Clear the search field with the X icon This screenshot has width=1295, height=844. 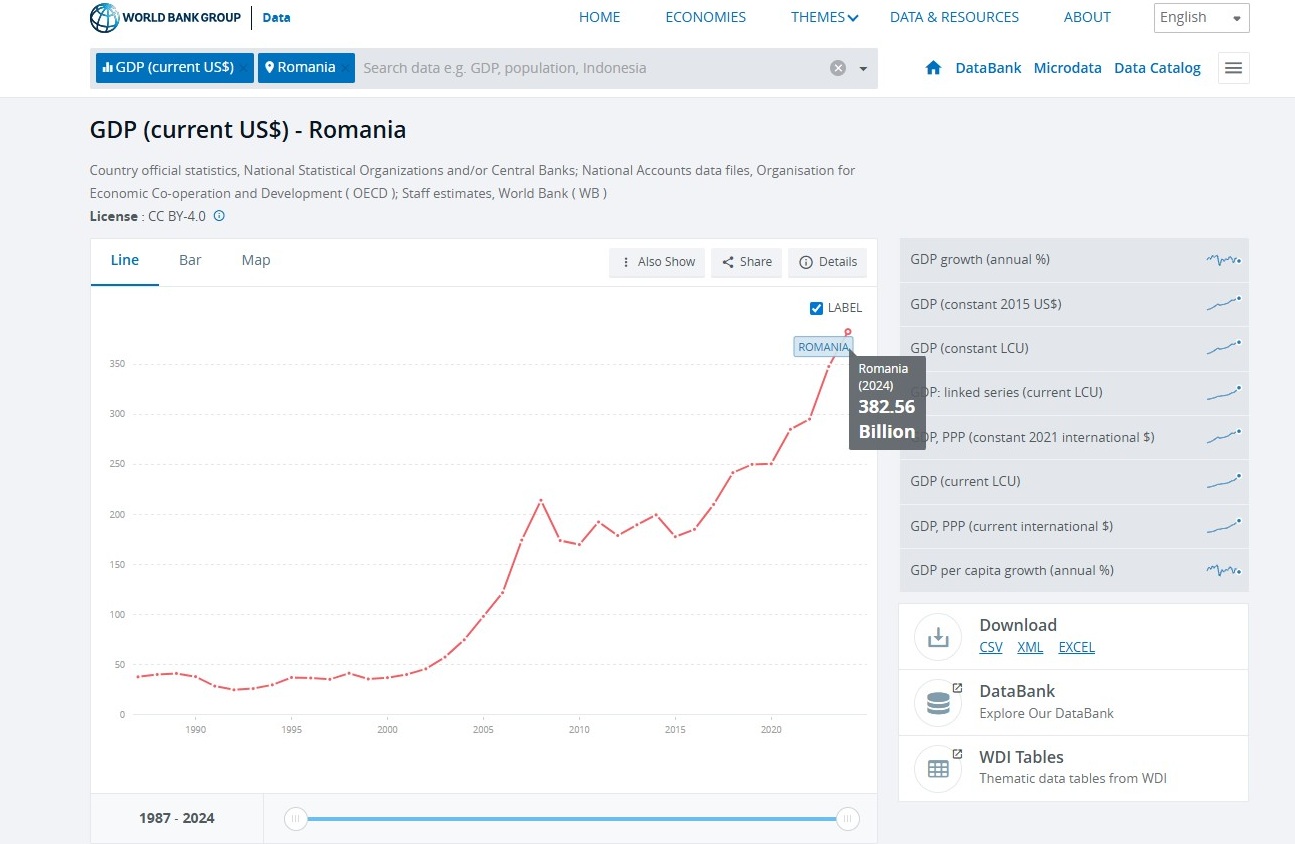838,68
